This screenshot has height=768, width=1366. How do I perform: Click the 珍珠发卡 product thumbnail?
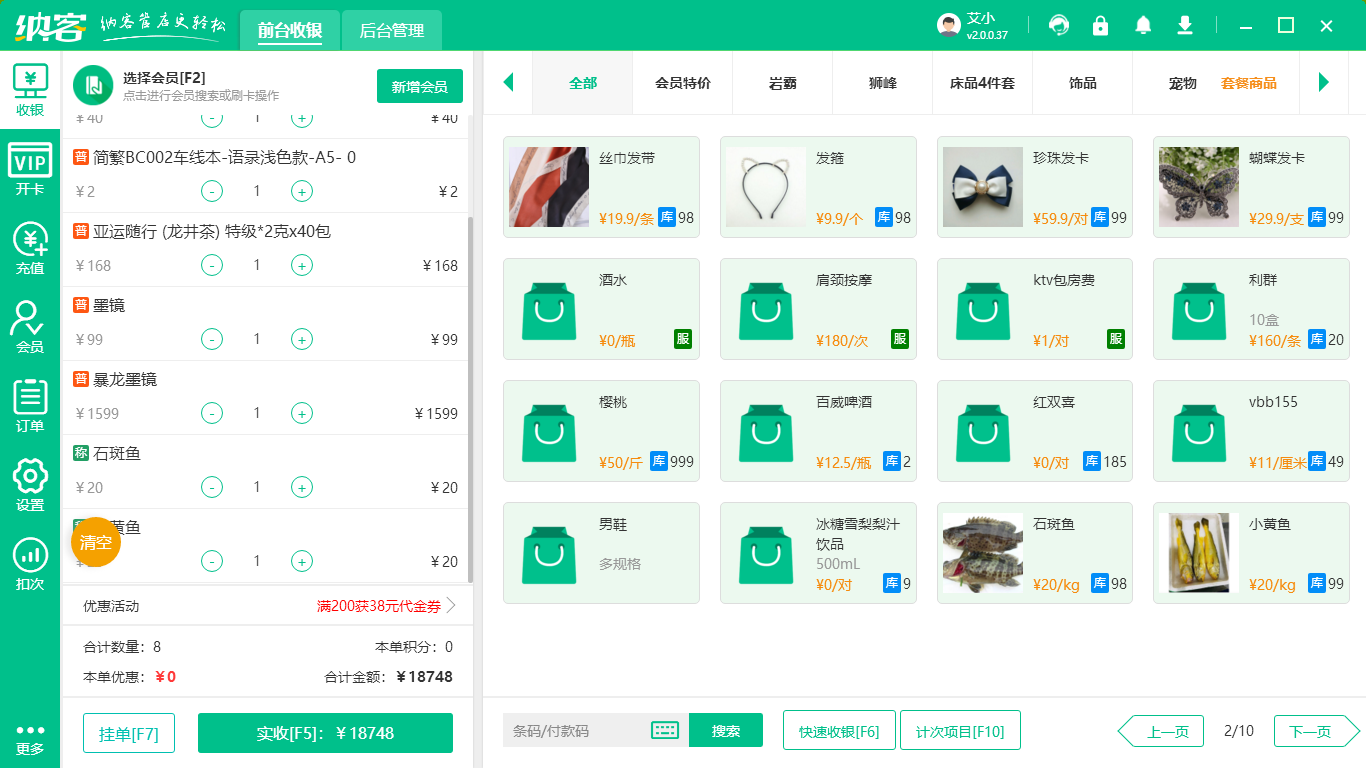(983, 187)
